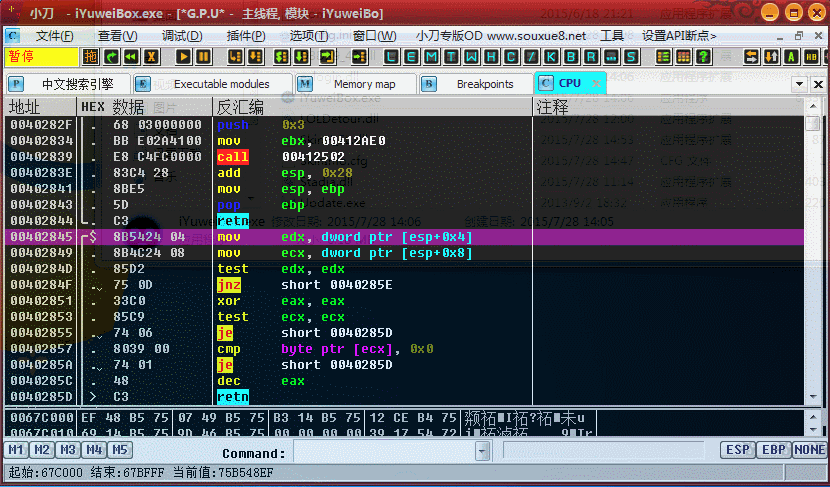The image size is (830, 487).
Task: Click the M1 memory button
Action: (16, 450)
